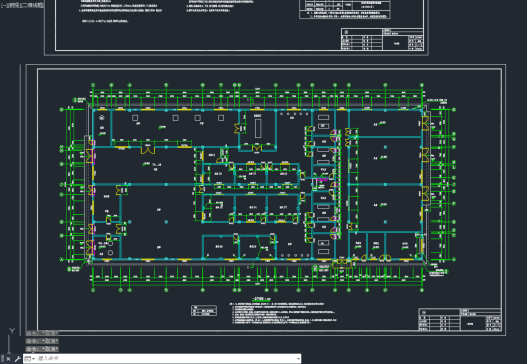527x364 pixels.
Task: Open the 二维线框 visual style menu
Action: [33, 5]
